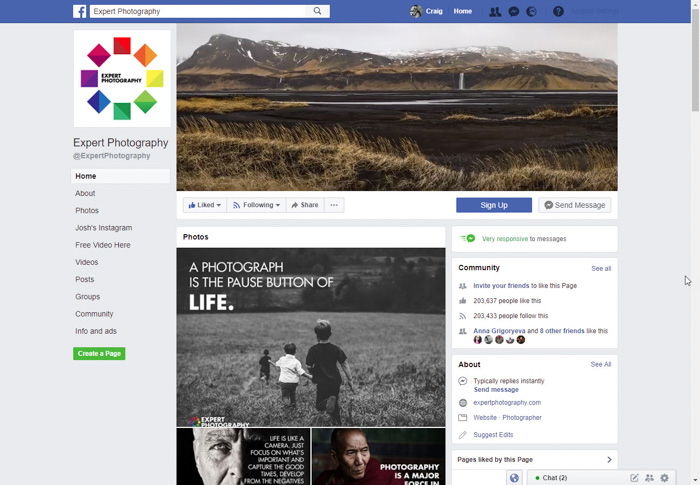Click the Photos section heading
This screenshot has height=485, width=700.
pyautogui.click(x=196, y=237)
